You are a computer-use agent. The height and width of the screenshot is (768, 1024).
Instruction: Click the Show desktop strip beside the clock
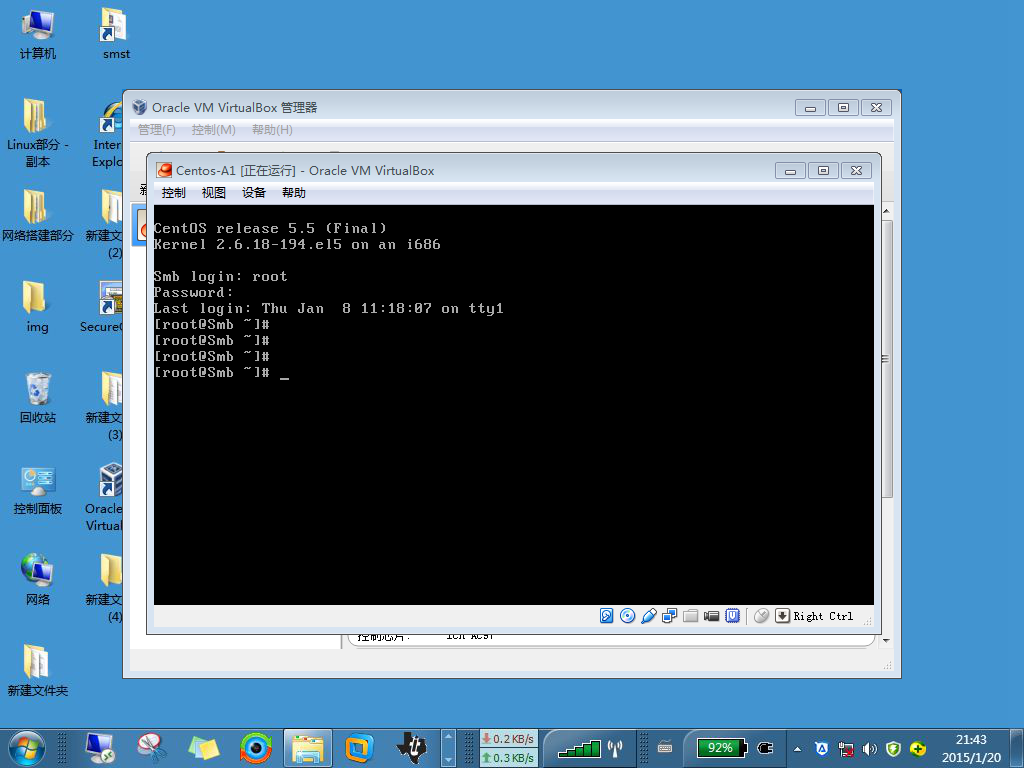click(x=1017, y=748)
